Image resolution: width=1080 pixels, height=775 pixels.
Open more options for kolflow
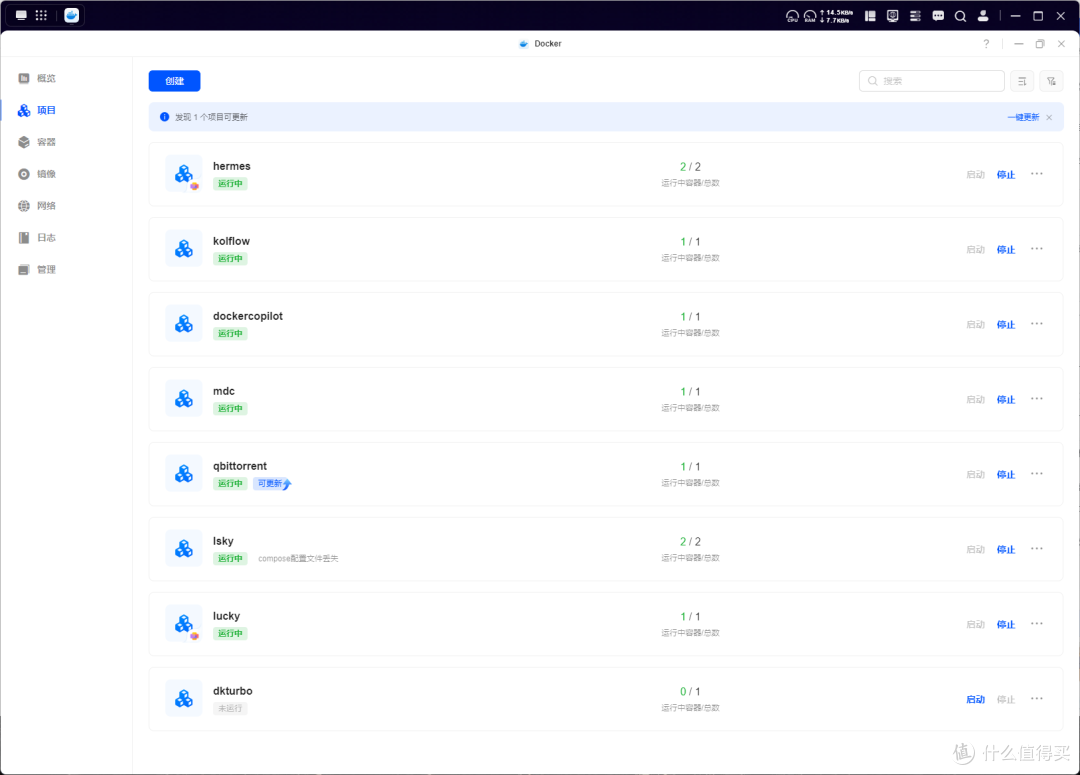tap(1037, 249)
